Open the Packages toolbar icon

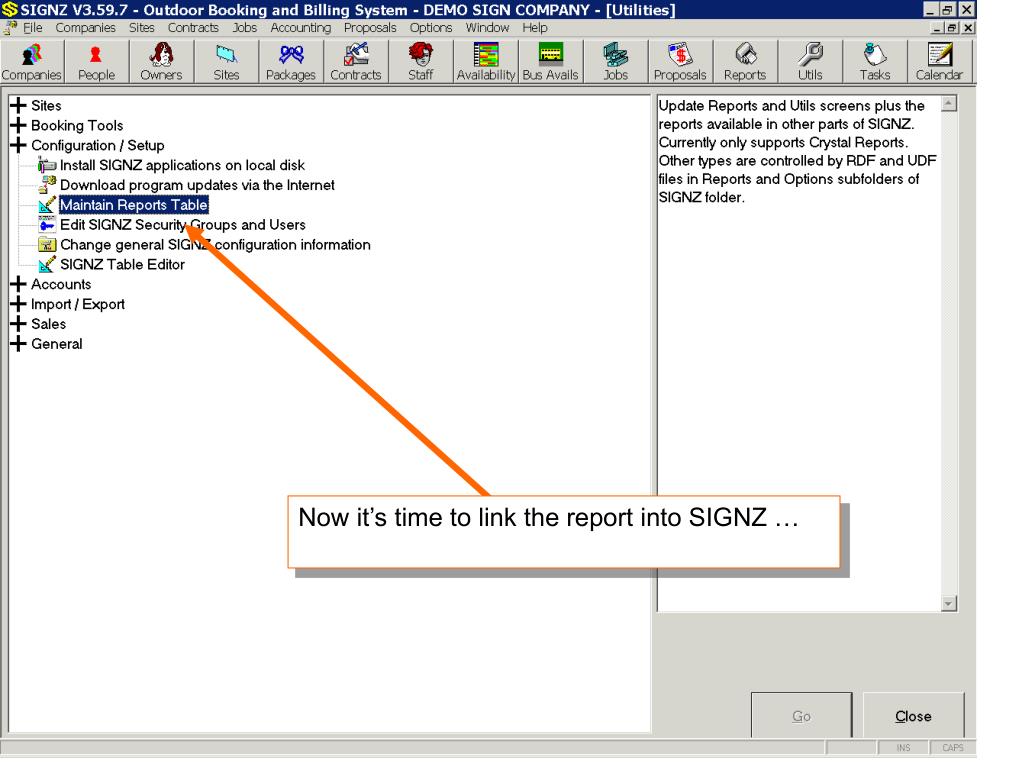pos(291,61)
